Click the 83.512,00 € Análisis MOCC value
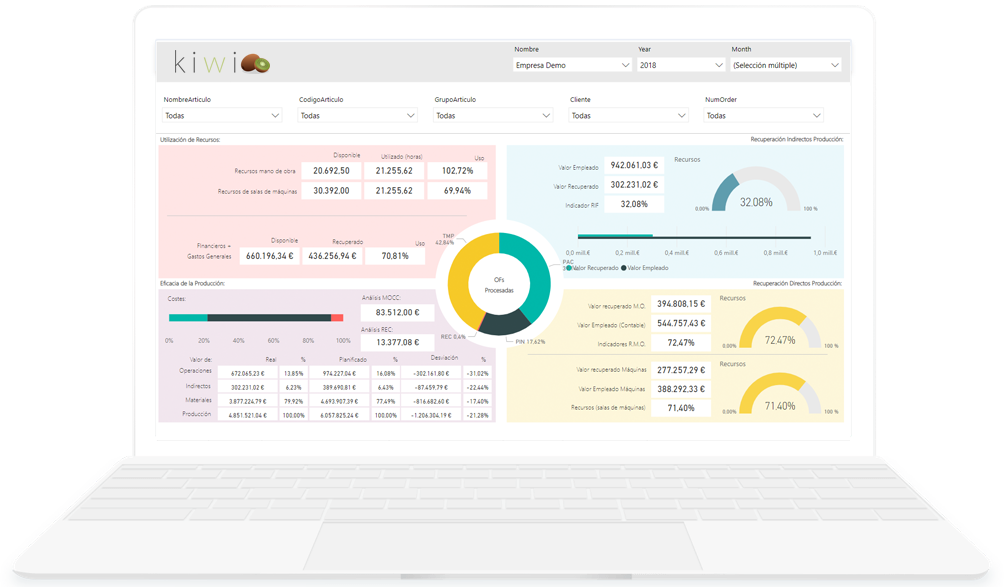 [398, 312]
